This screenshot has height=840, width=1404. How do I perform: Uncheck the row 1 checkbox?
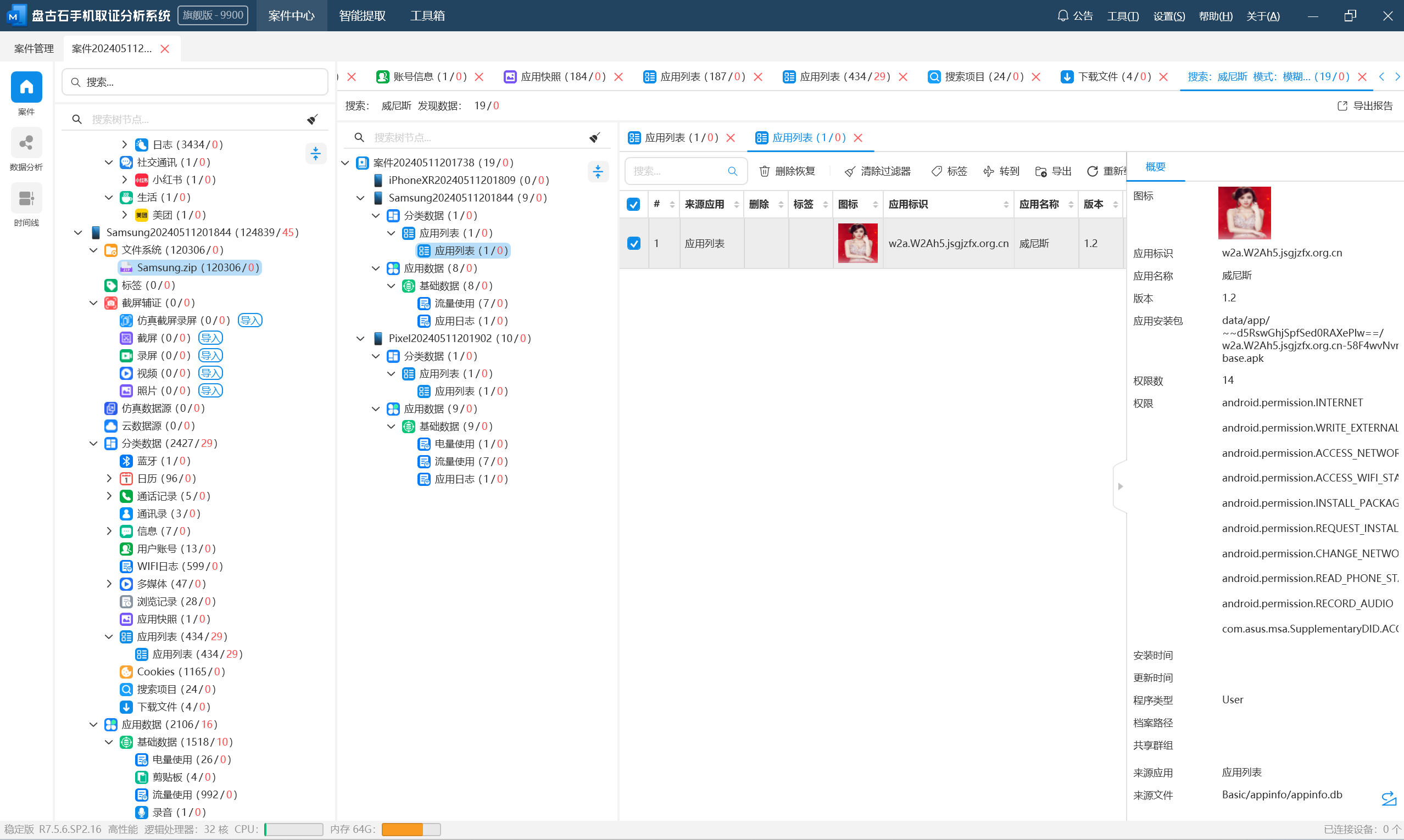[633, 243]
